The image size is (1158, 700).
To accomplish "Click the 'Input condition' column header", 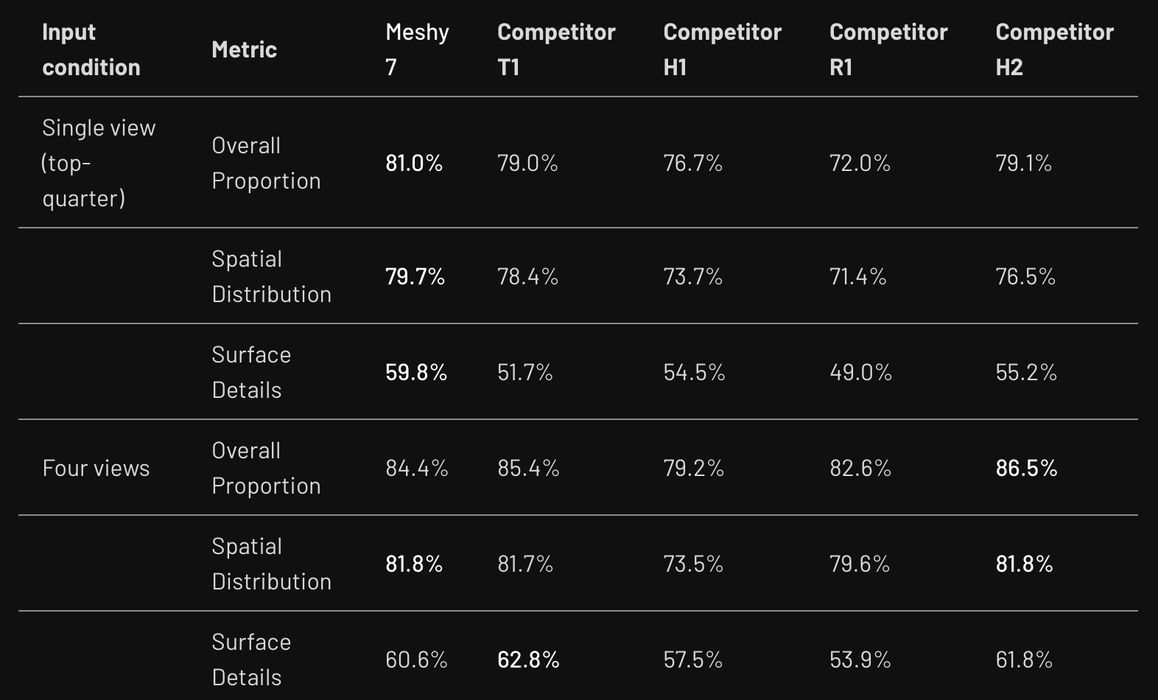I will coord(91,49).
